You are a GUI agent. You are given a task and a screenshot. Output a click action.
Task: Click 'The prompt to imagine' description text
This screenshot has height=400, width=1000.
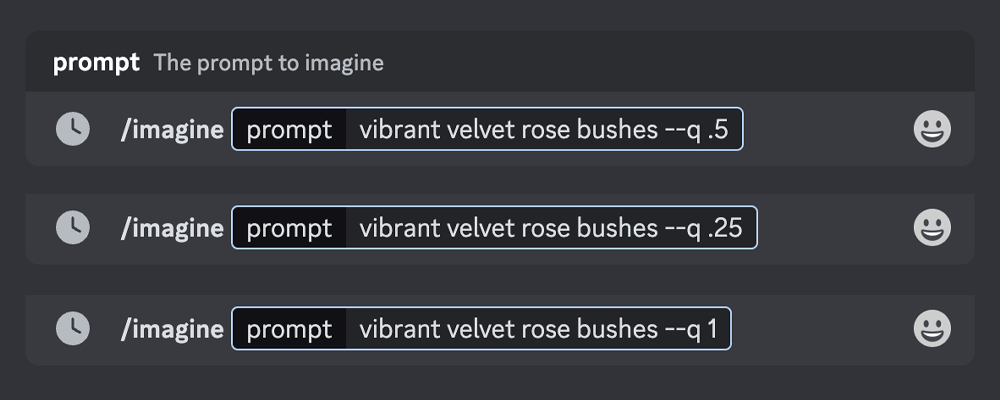click(268, 63)
